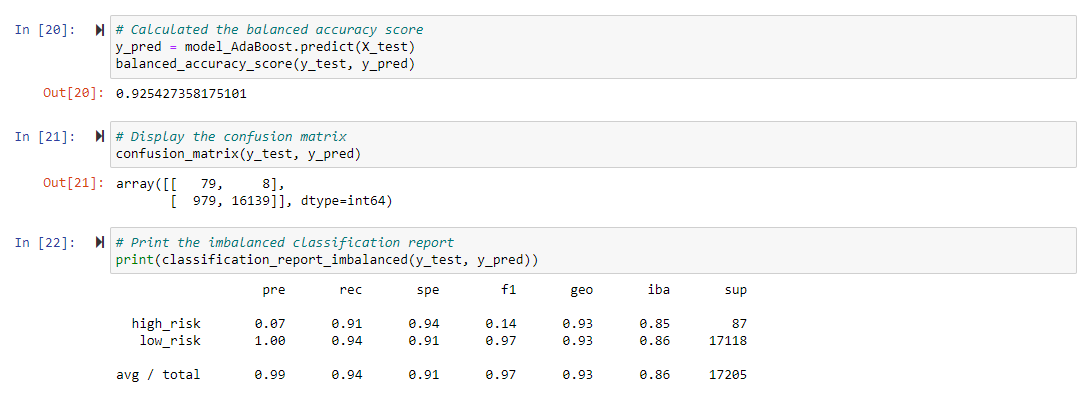The height and width of the screenshot is (404, 1086).
Task: Click the print(classification_report_imbalanced...) code line
Action: [328, 261]
